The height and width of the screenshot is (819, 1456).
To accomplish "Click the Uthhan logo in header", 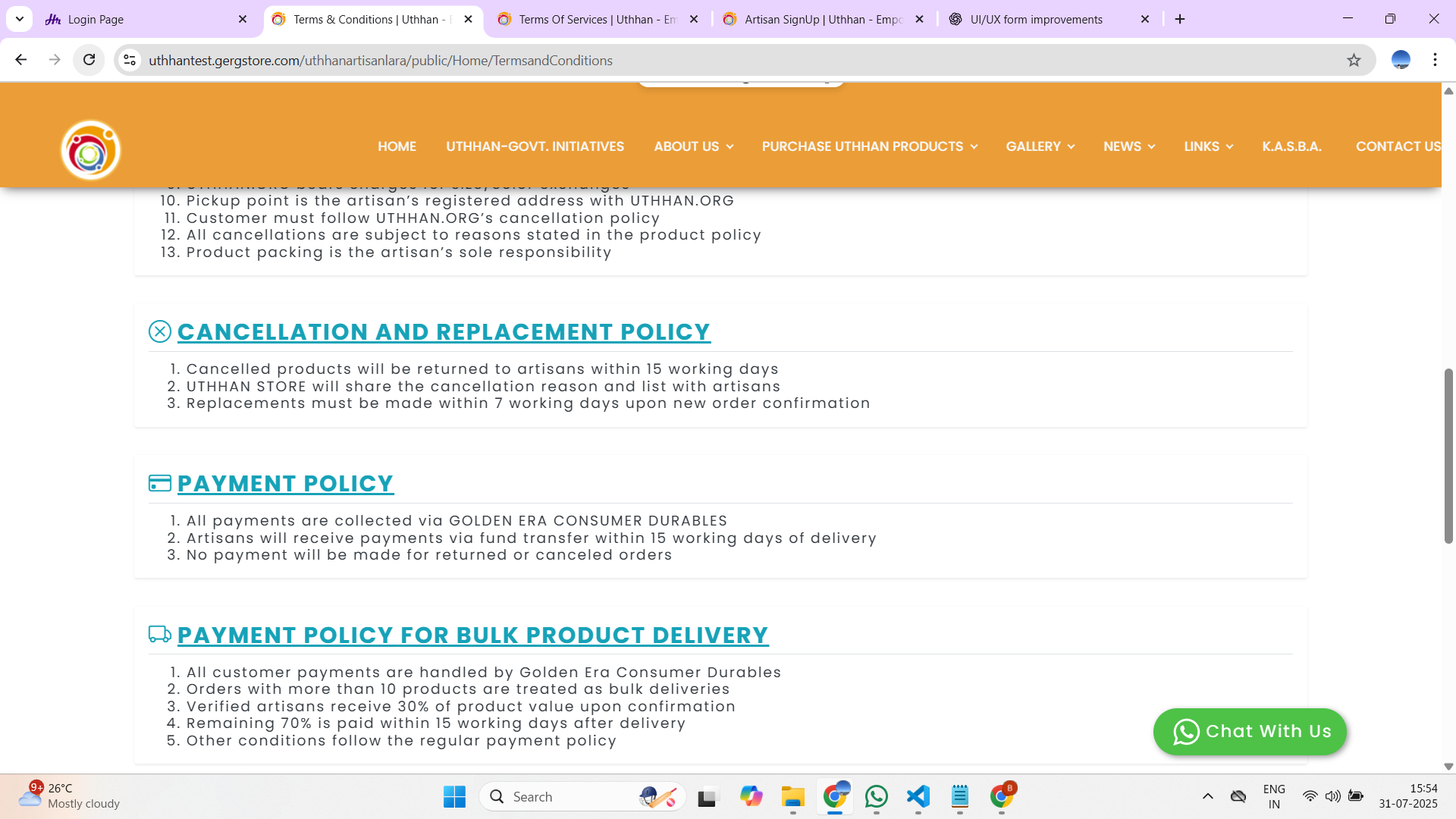I will click(90, 150).
